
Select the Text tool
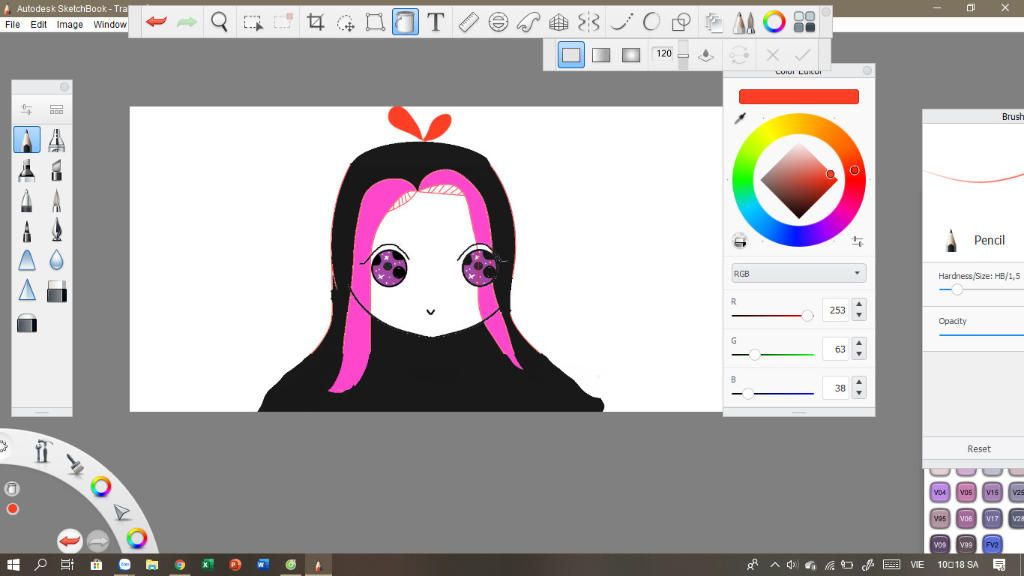[x=436, y=22]
